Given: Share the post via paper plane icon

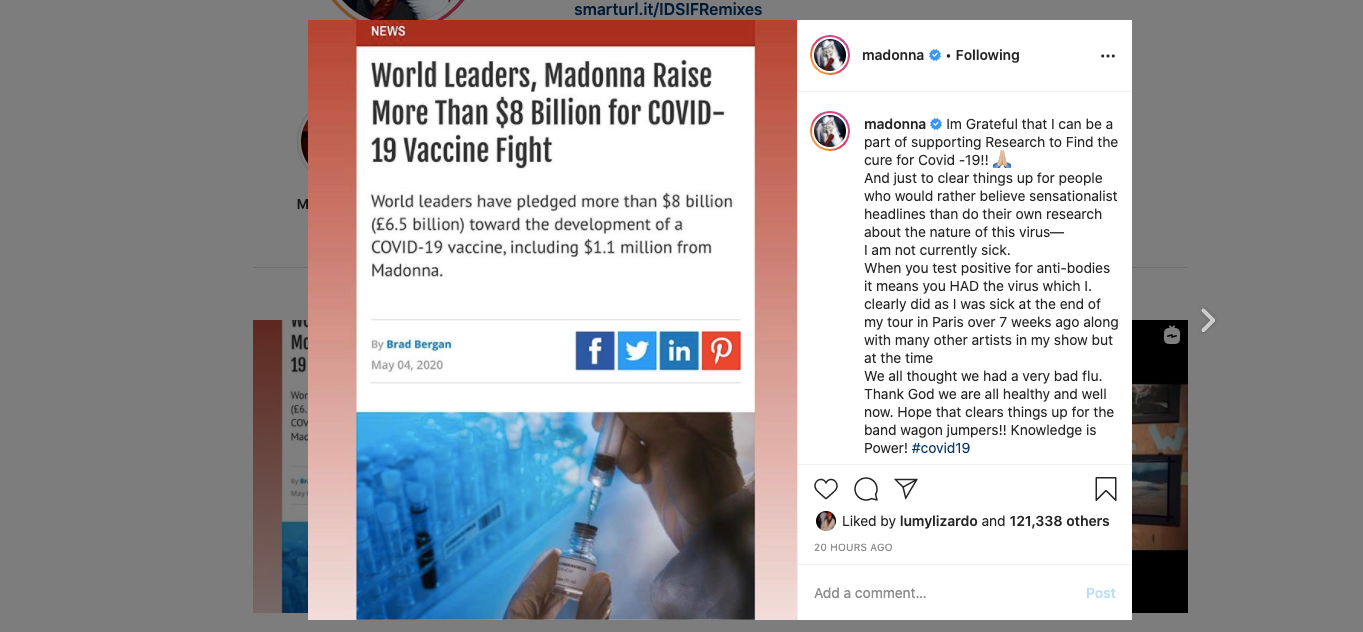Looking at the screenshot, I should pos(906,489).
